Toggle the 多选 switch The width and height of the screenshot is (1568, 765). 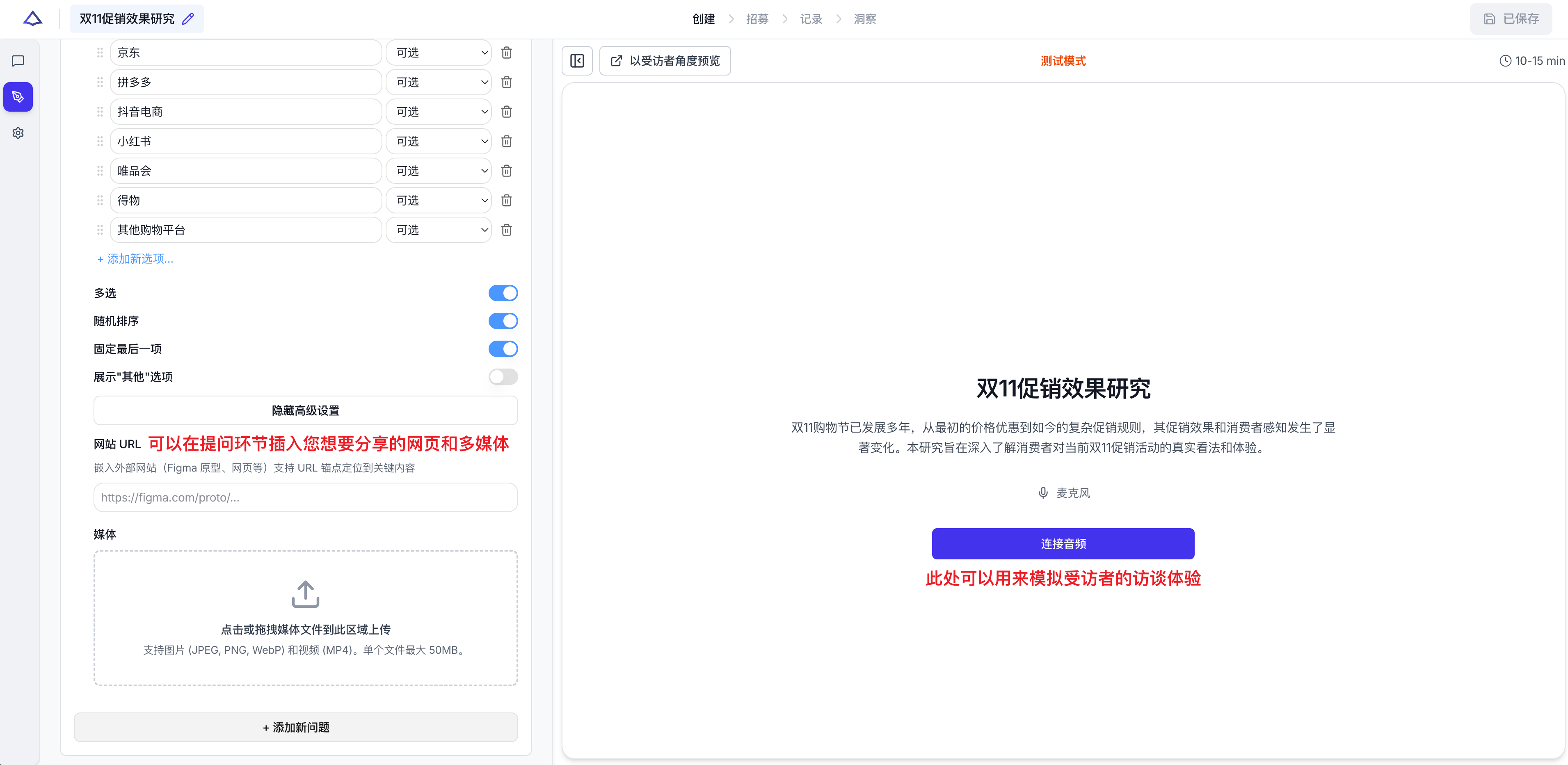[503, 293]
